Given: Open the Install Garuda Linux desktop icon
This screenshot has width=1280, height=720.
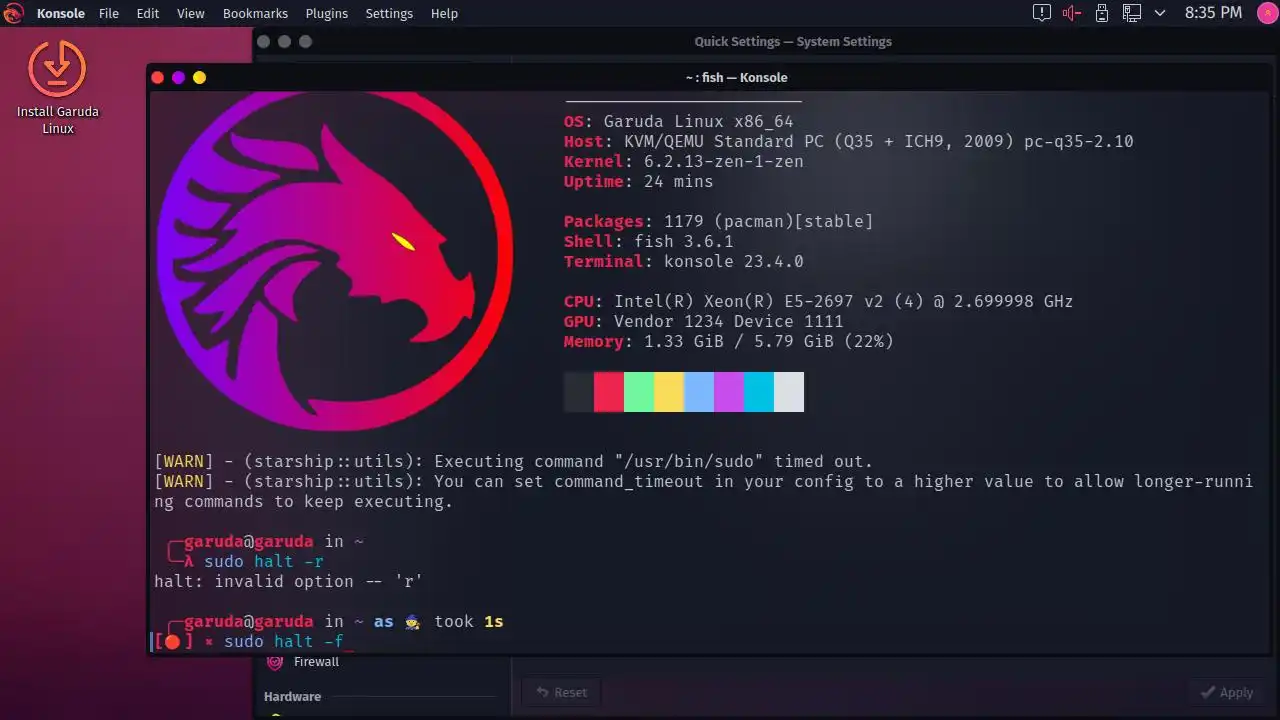Looking at the screenshot, I should (x=57, y=88).
